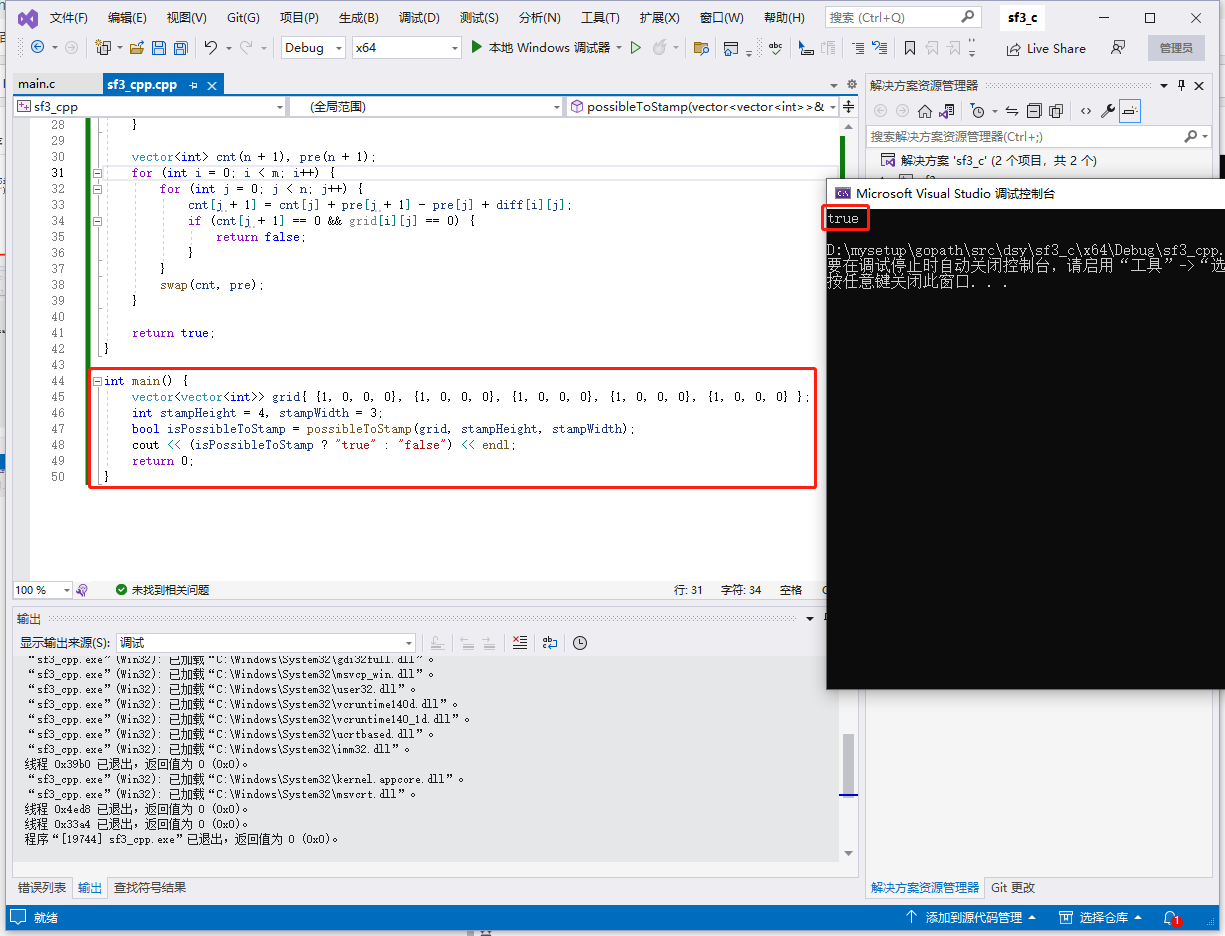
Task: Click the Find in Files toolbar icon
Action: 700,48
